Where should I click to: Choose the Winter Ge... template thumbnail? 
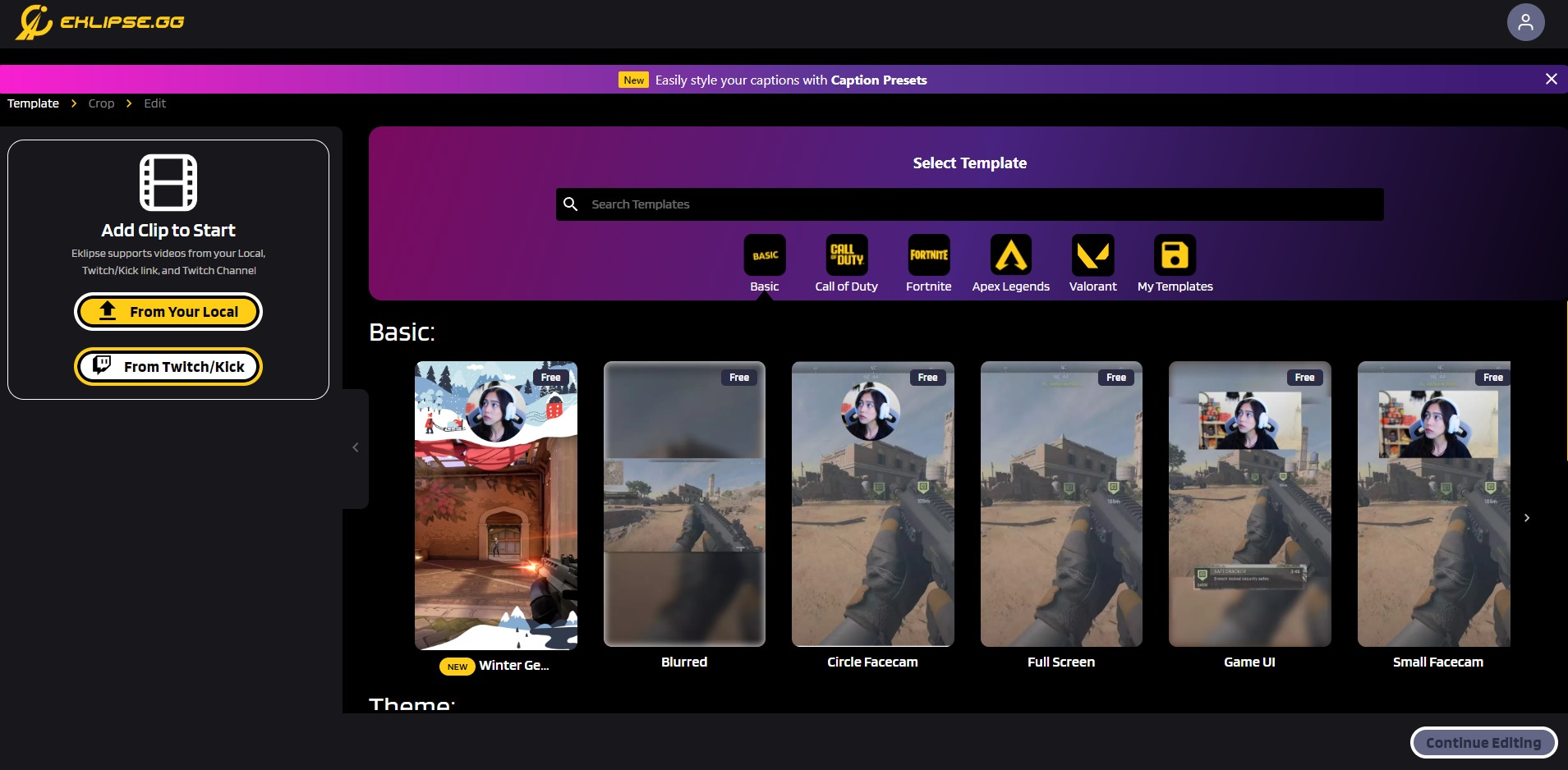[x=496, y=506]
